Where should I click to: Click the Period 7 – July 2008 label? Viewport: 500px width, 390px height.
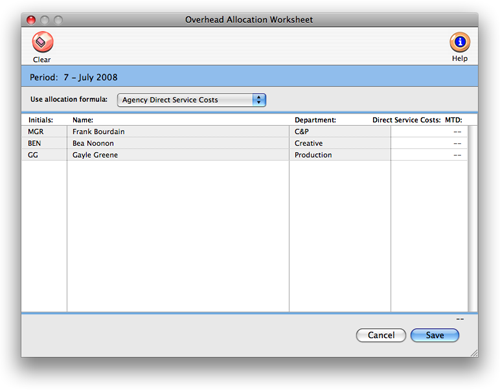pyautogui.click(x=73, y=77)
